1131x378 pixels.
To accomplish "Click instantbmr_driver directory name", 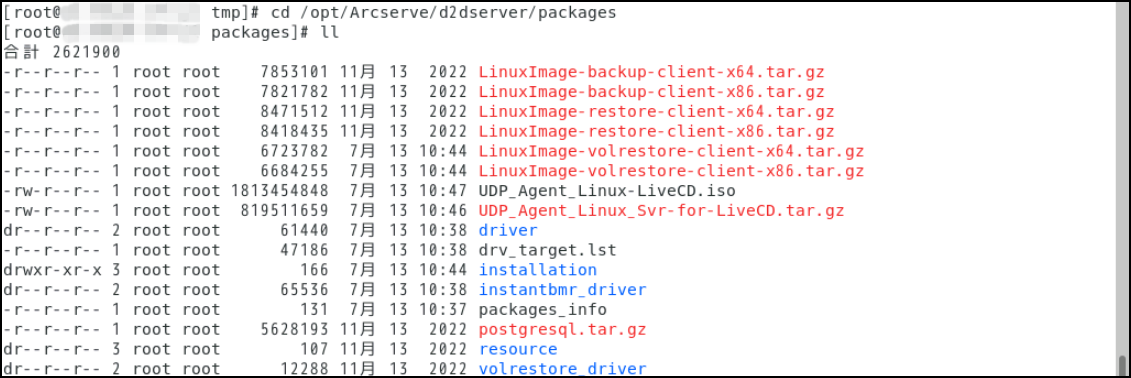I will tap(563, 290).
